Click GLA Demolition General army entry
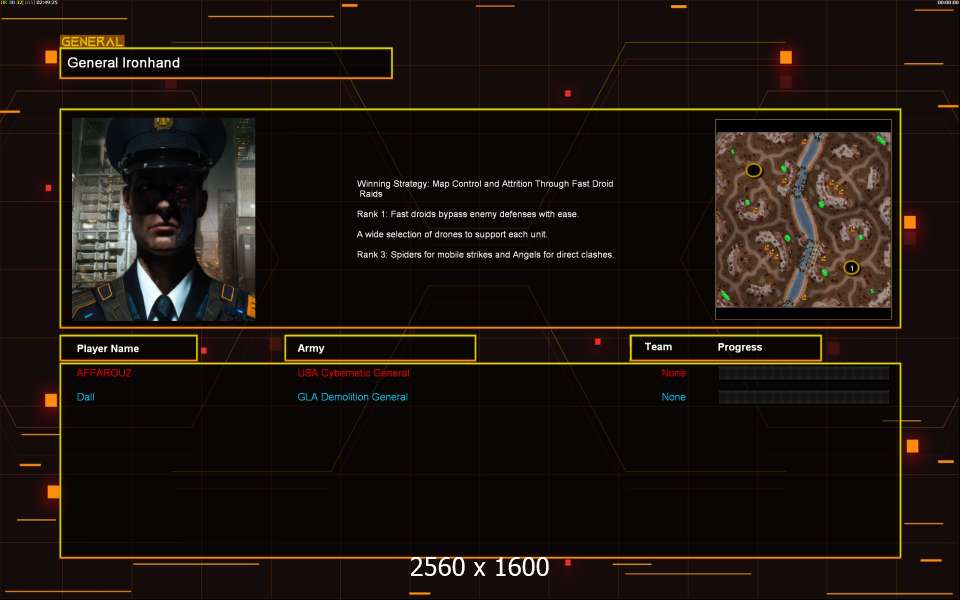 (352, 397)
